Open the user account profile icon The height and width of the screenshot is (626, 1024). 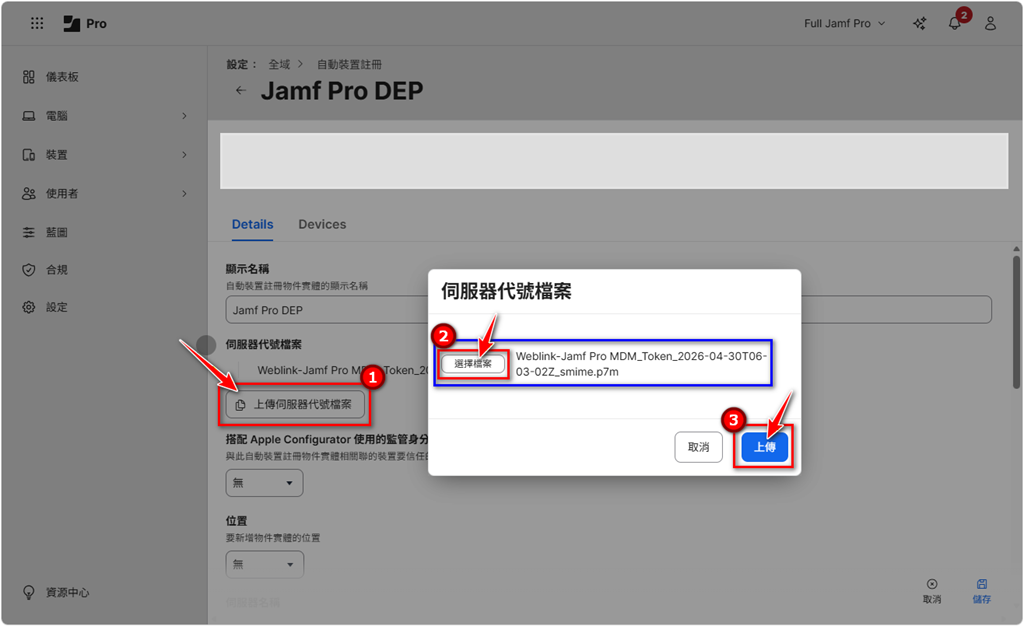990,23
